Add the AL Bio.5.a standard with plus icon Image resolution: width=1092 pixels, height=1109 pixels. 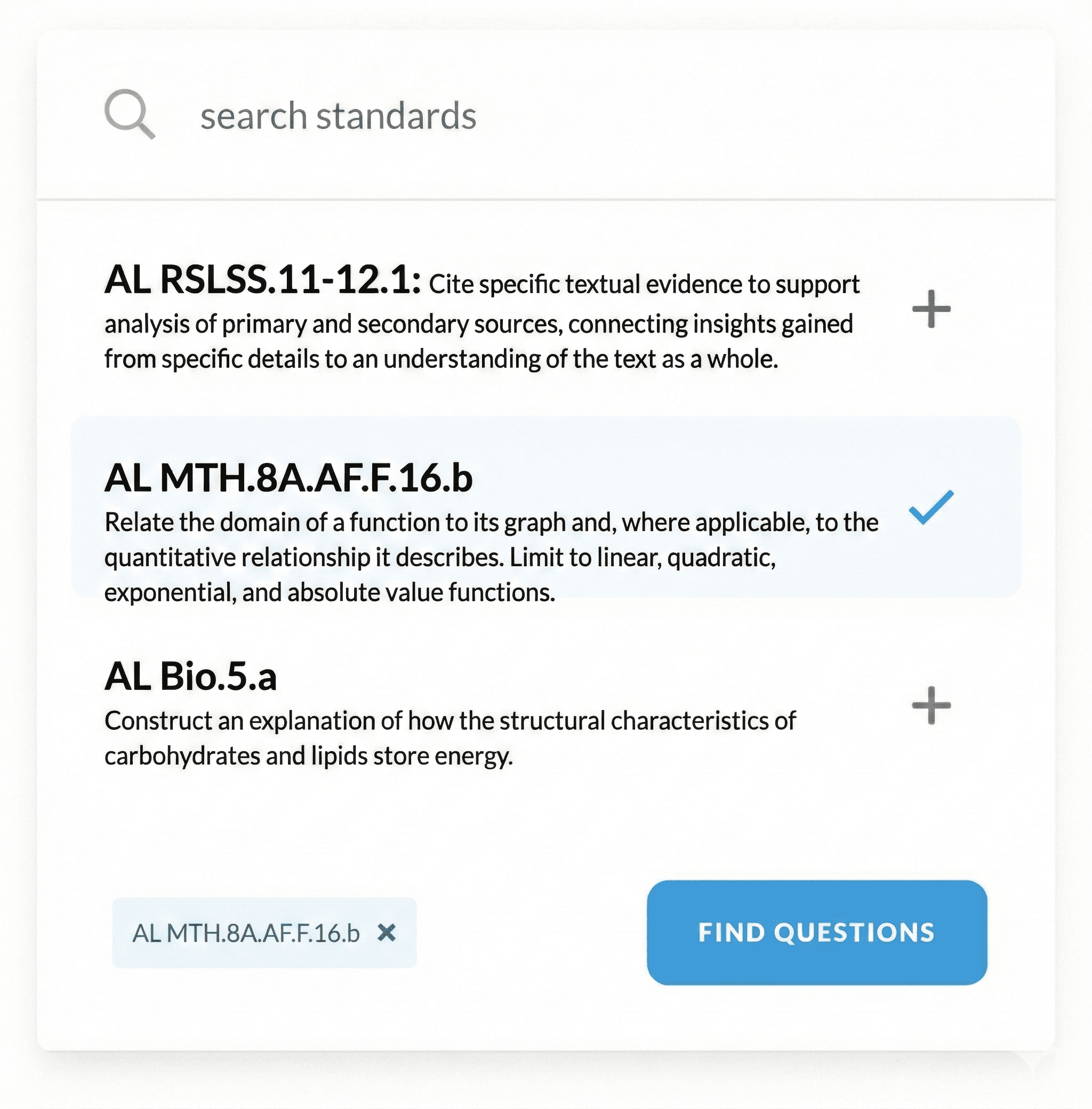coord(931,705)
